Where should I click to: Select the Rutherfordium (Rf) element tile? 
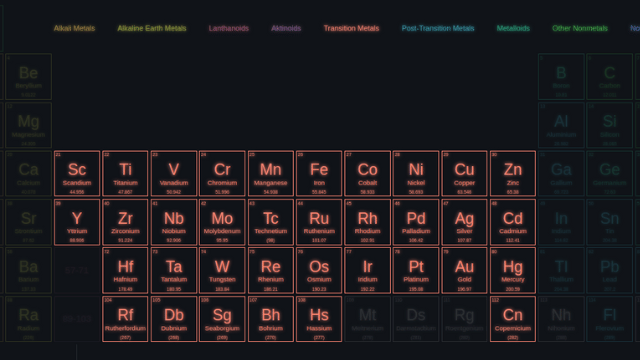(x=125, y=319)
